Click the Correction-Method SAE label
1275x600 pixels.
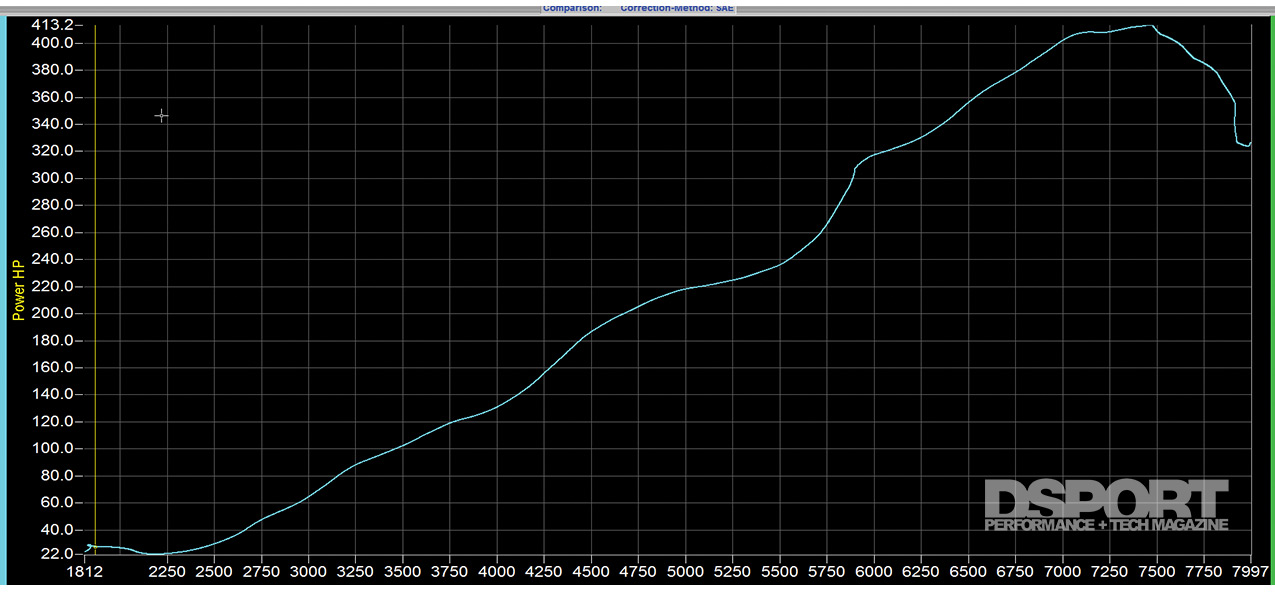pyautogui.click(x=676, y=8)
